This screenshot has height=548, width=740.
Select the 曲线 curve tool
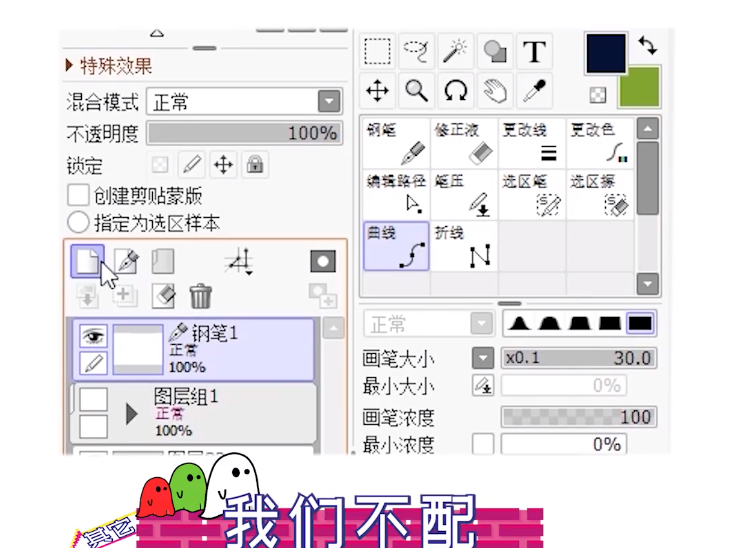(396, 246)
